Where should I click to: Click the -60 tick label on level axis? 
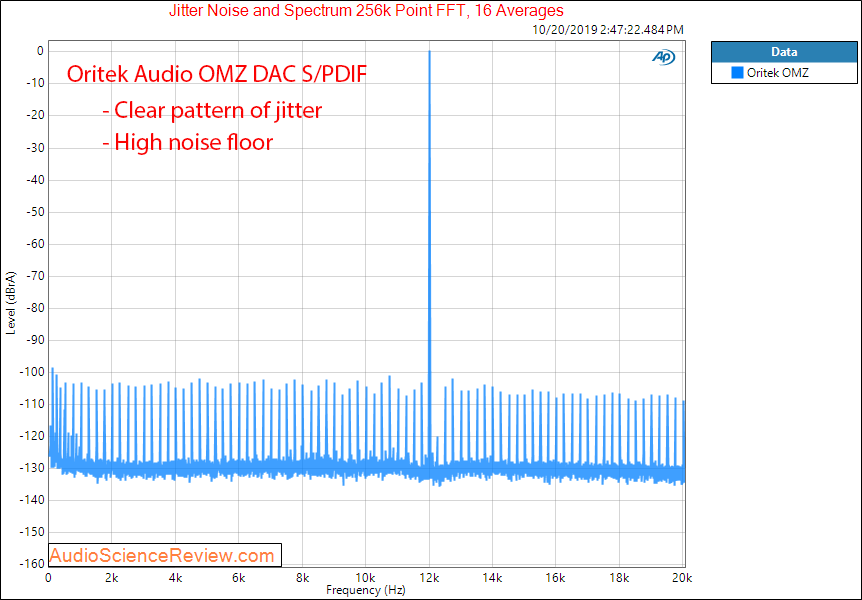click(34, 244)
